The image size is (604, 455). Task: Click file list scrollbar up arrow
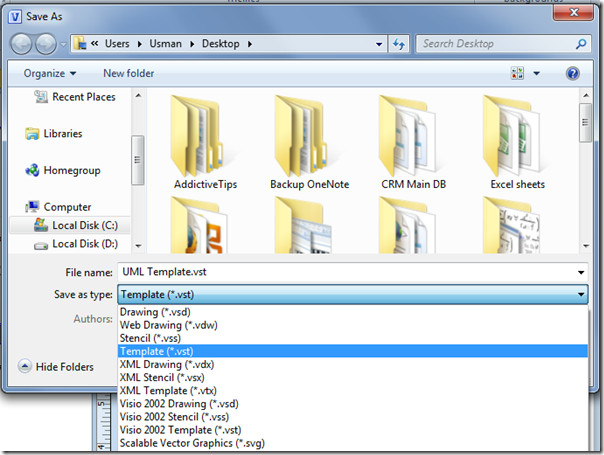(586, 95)
